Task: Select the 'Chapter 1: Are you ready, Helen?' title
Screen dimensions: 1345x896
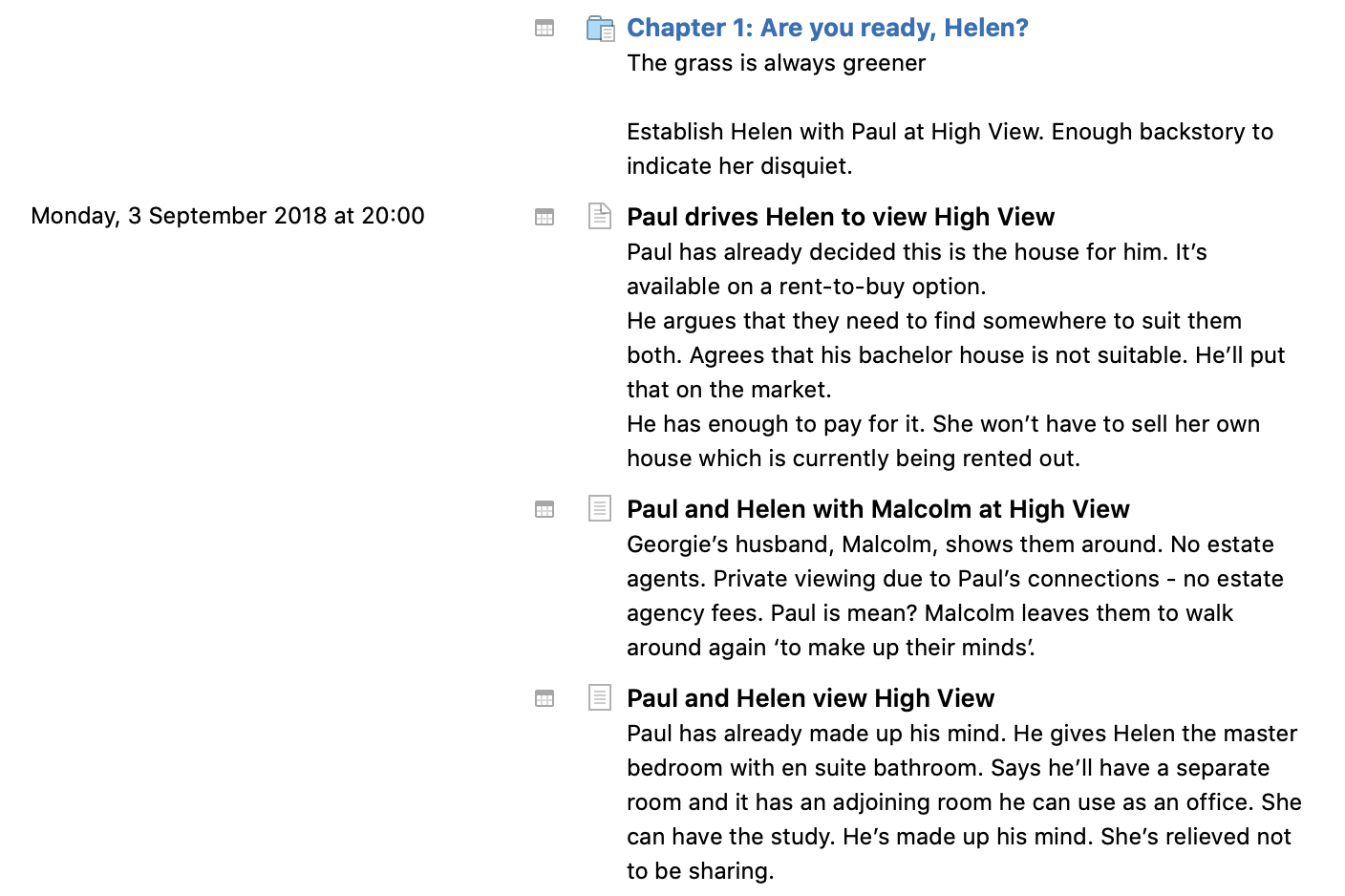Action: point(827,28)
